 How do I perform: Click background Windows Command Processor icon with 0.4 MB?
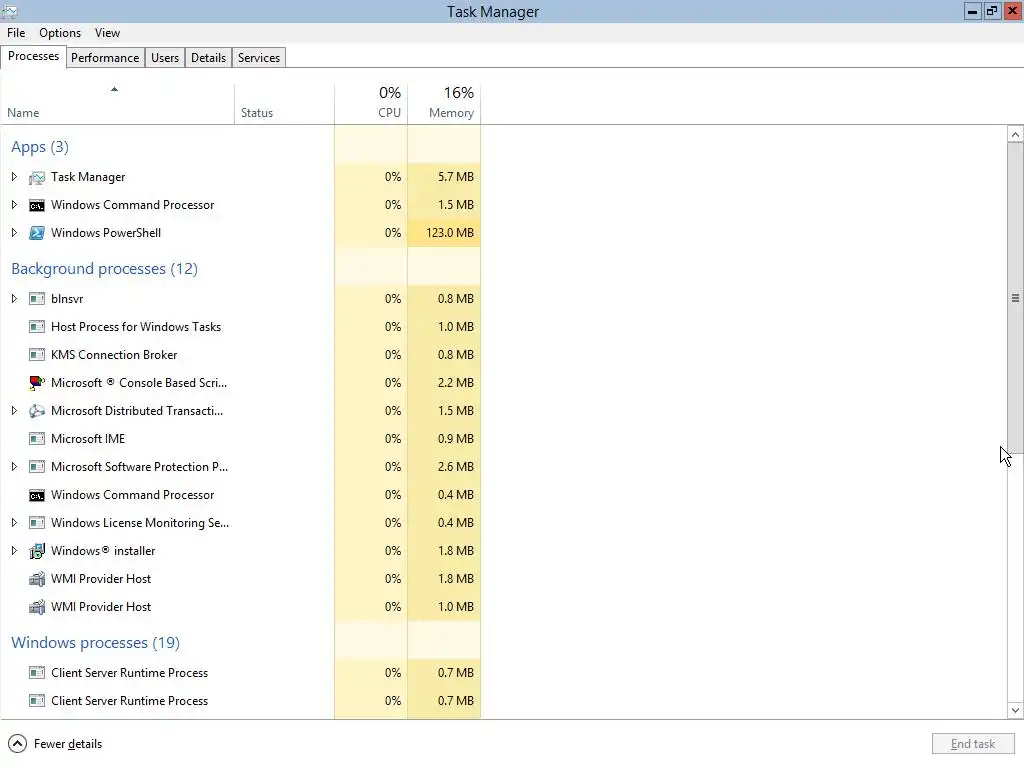[37, 496]
